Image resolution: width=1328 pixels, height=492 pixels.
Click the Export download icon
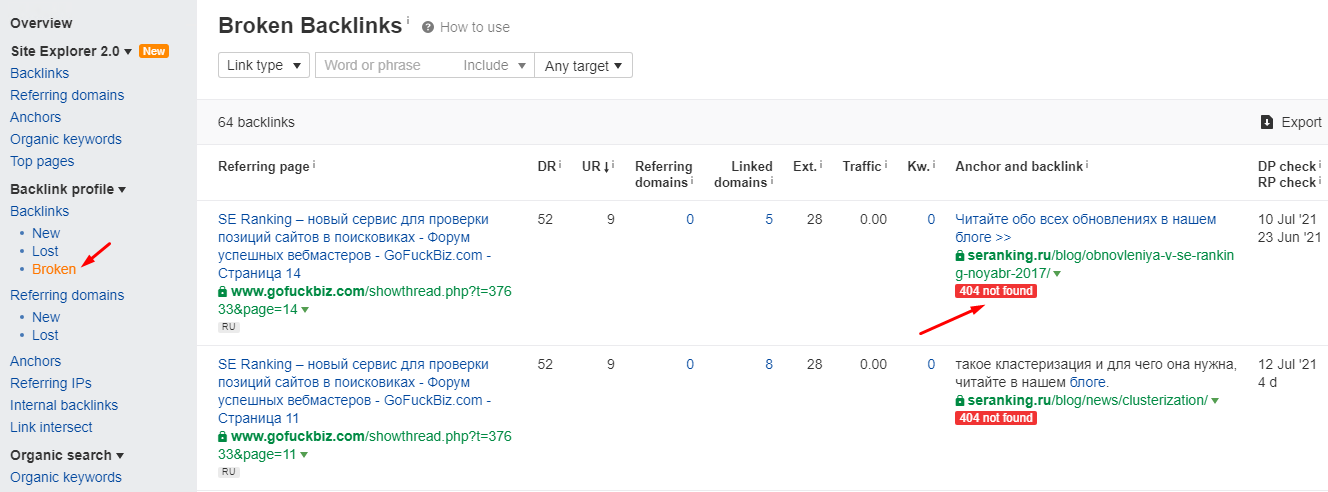click(x=1266, y=122)
